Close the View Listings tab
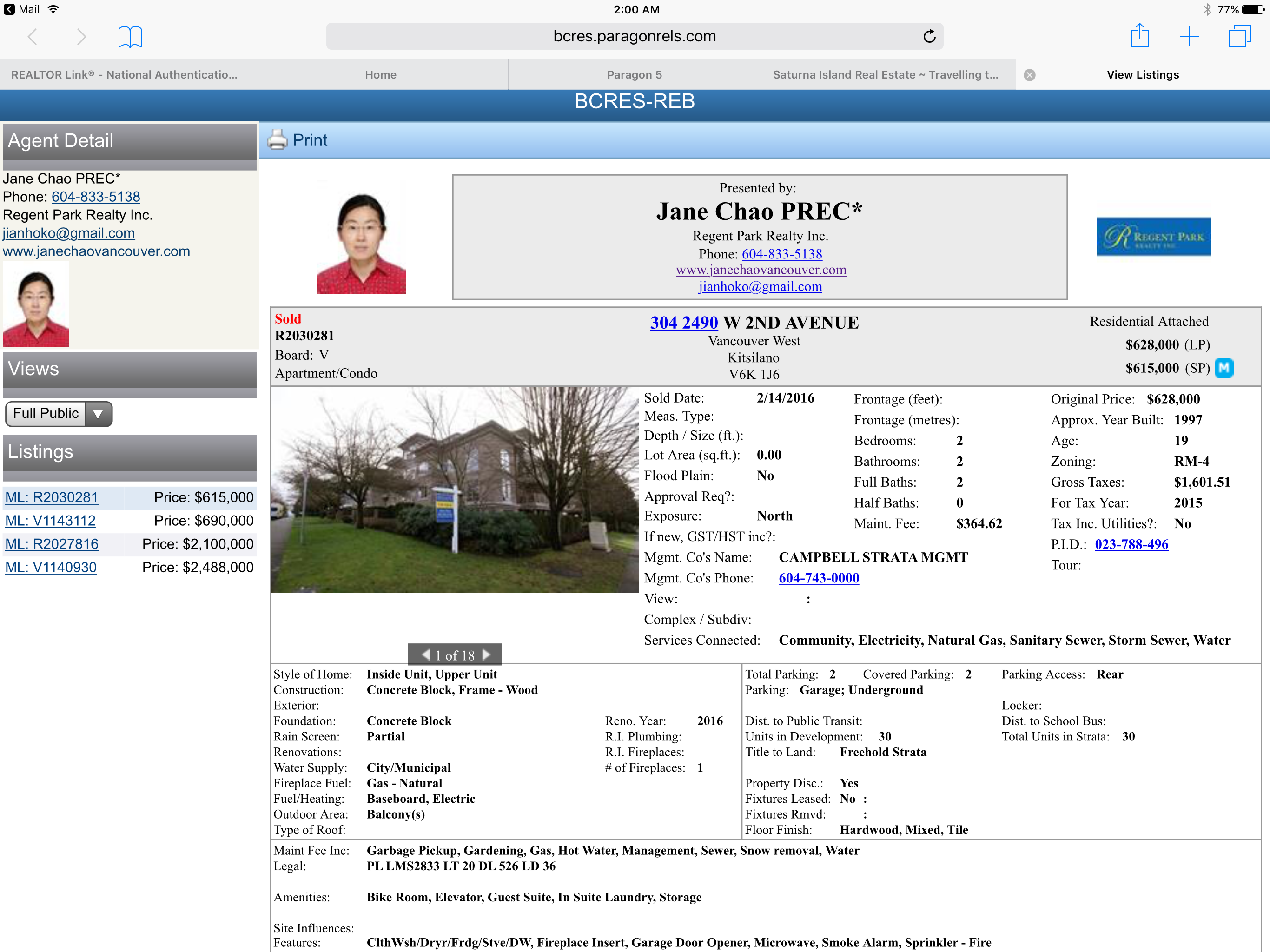The image size is (1270, 952). click(x=1030, y=75)
